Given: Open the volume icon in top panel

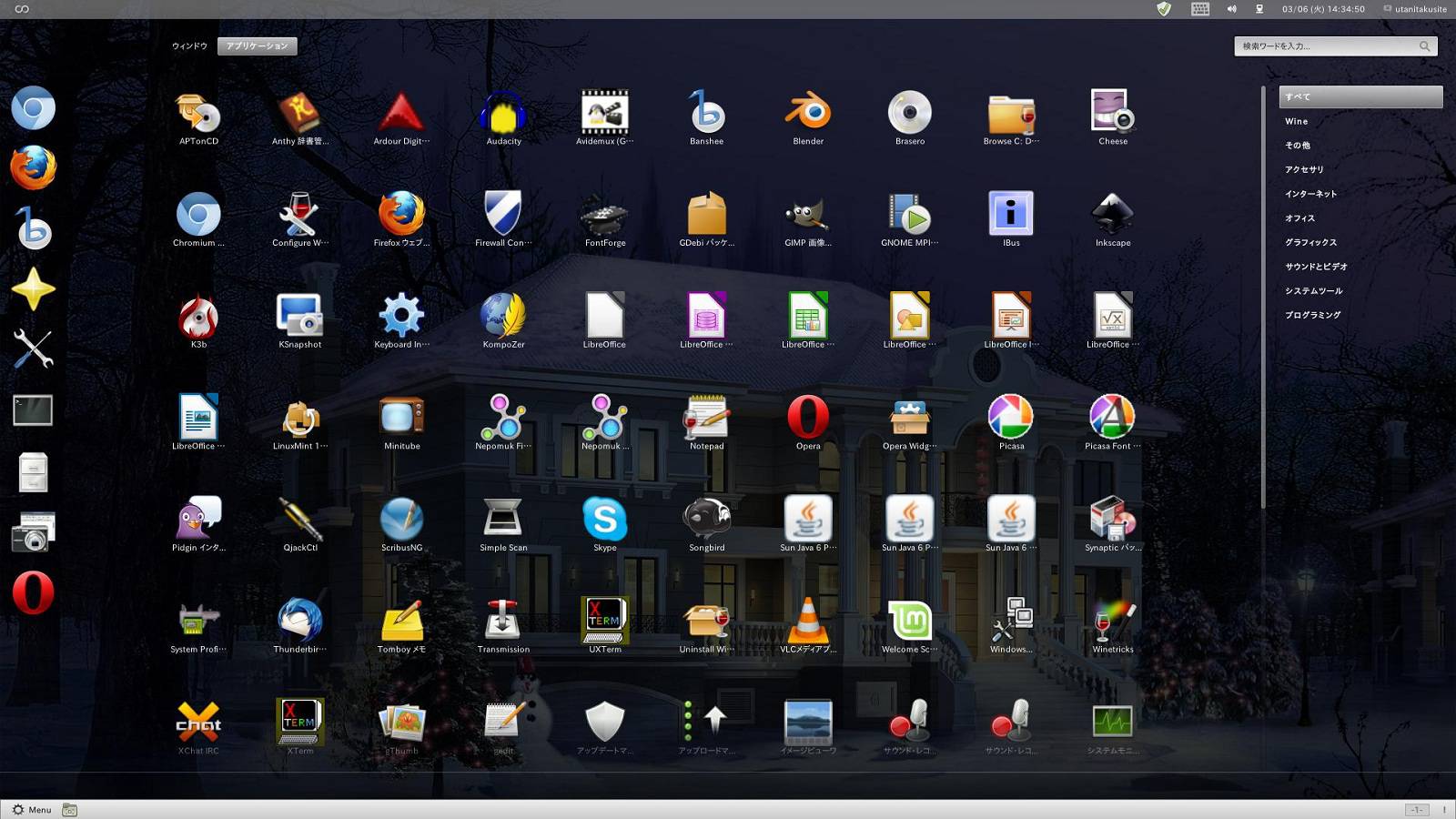Looking at the screenshot, I should (x=1231, y=9).
